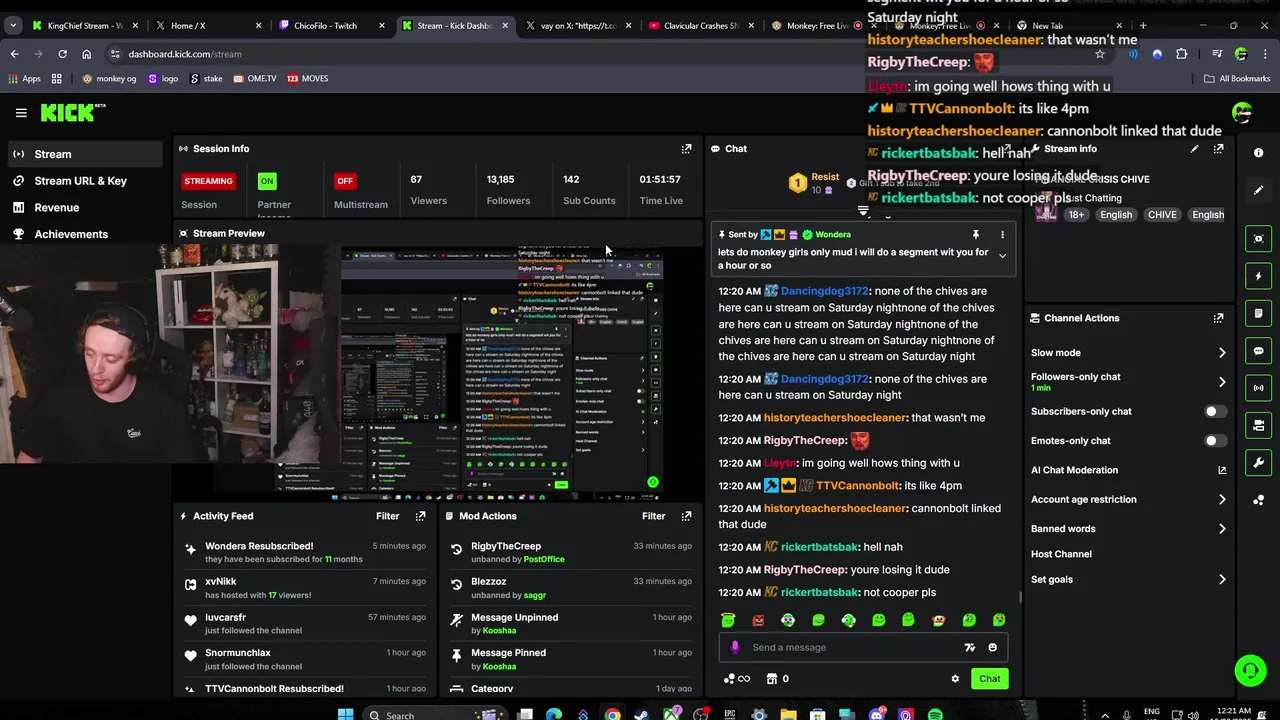Click the sidebar three-dots cluster icon
This screenshot has width=1280, height=720.
(1259, 500)
